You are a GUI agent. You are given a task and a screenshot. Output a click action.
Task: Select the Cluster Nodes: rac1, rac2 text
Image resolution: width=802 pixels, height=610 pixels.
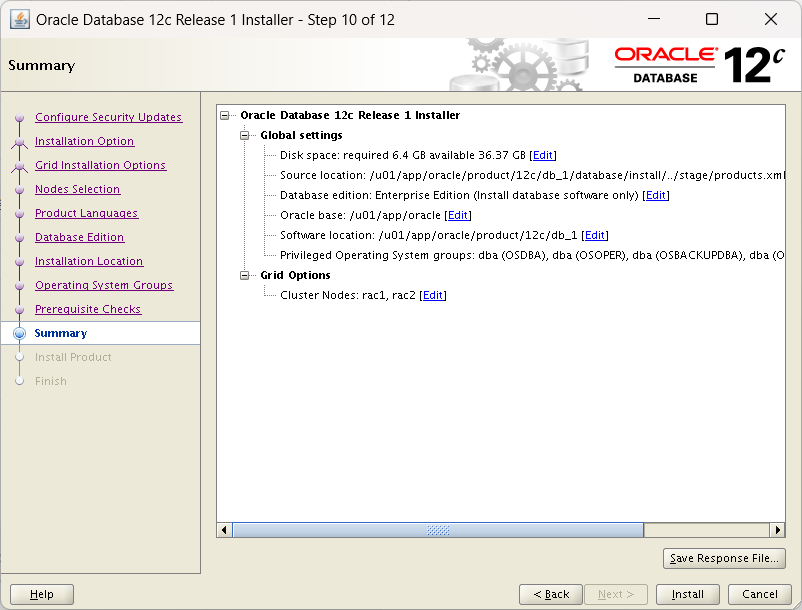coord(348,296)
